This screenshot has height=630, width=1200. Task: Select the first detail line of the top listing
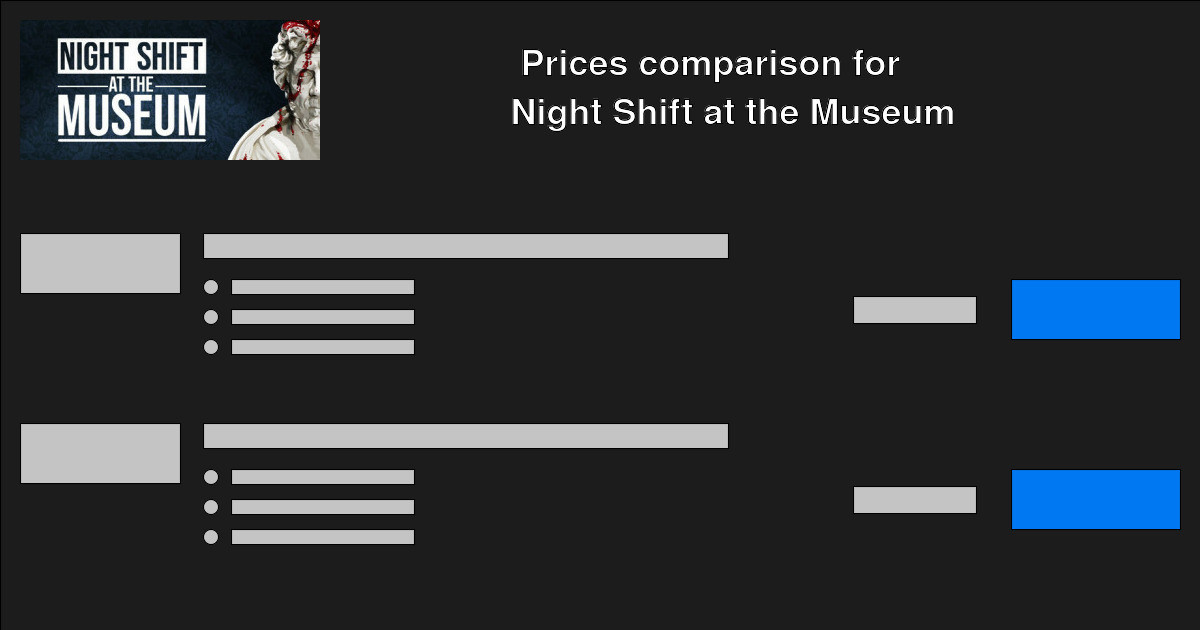pyautogui.click(x=322, y=286)
